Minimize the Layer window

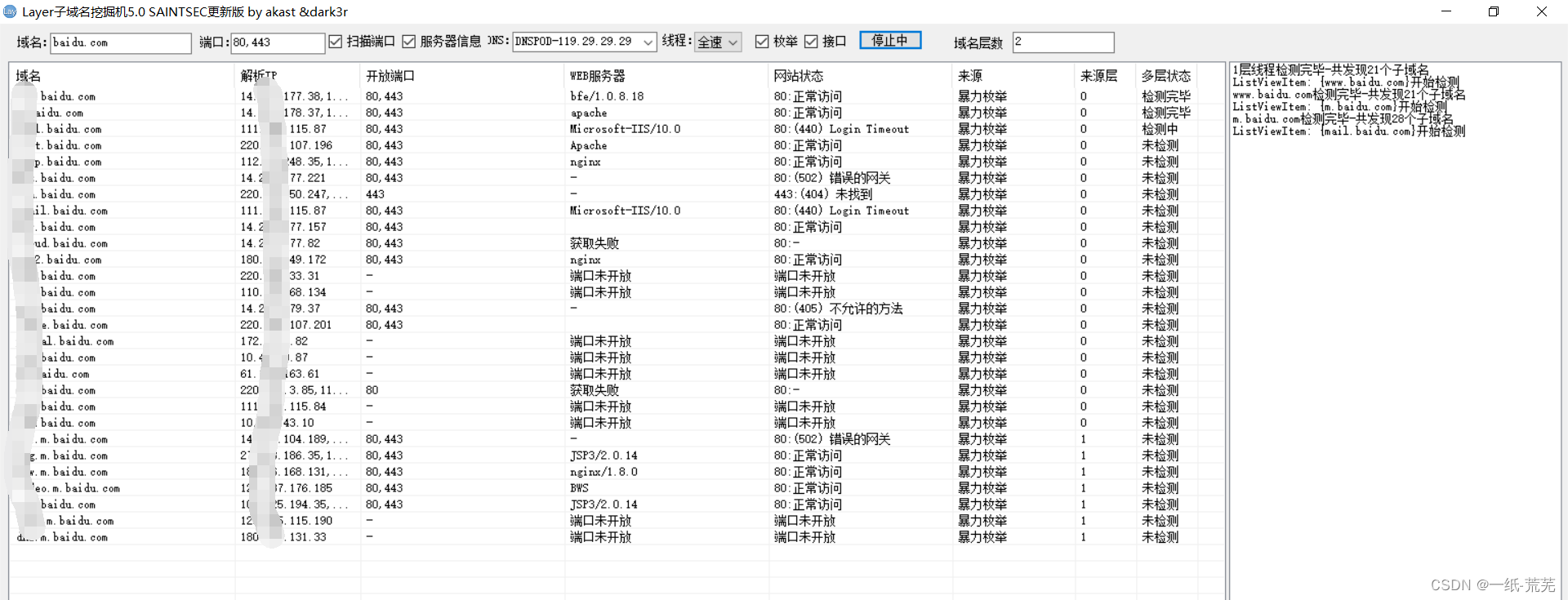1446,11
